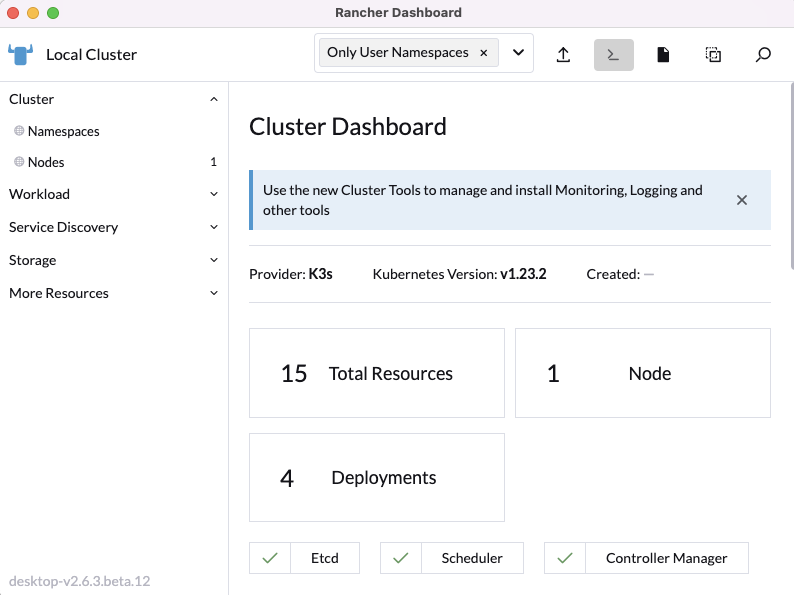The width and height of the screenshot is (794, 595).
Task: Remove the Only User Namespaces filter tag
Action: (484, 53)
